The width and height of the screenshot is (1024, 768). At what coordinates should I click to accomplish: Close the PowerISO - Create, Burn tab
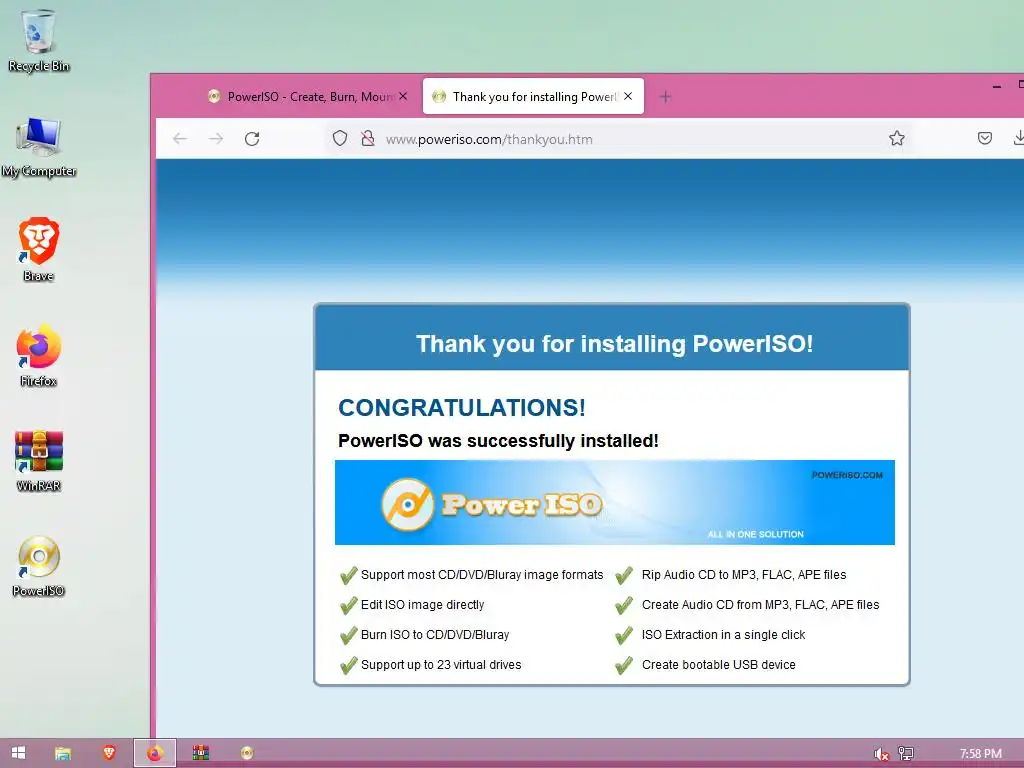point(403,96)
